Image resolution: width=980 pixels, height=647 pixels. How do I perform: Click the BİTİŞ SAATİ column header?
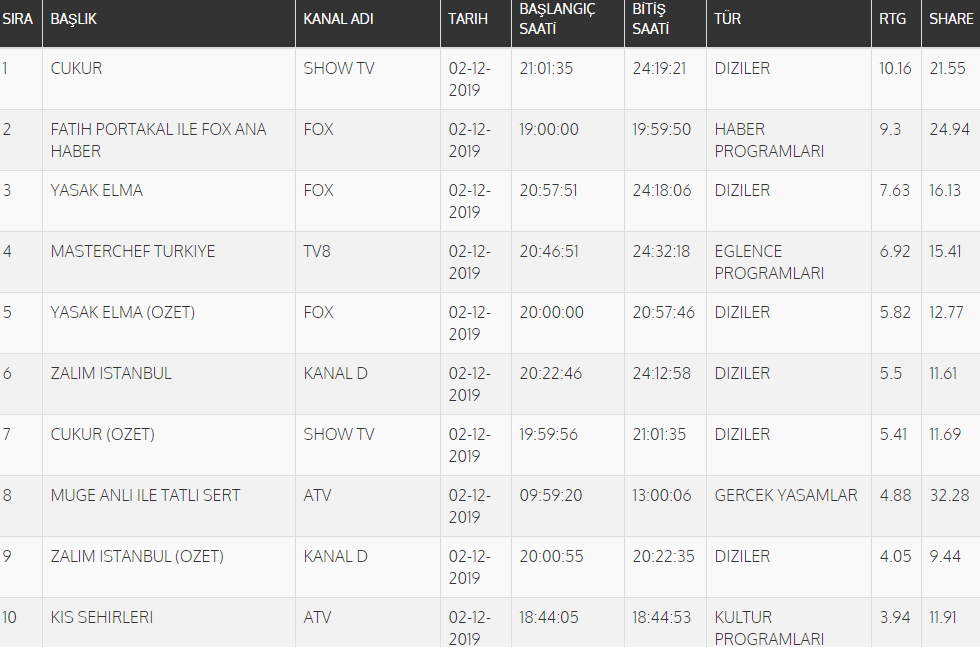point(650,19)
